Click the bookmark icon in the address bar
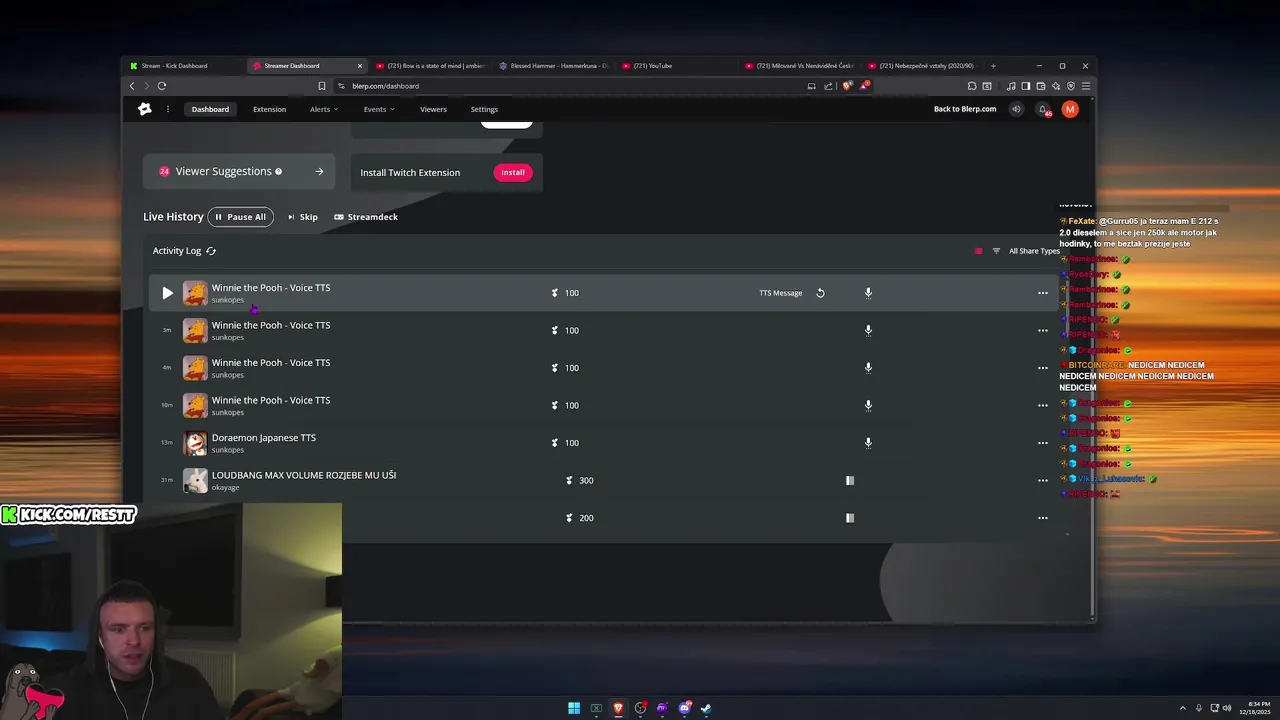Screen dimensions: 1280x720 [x=322, y=86]
